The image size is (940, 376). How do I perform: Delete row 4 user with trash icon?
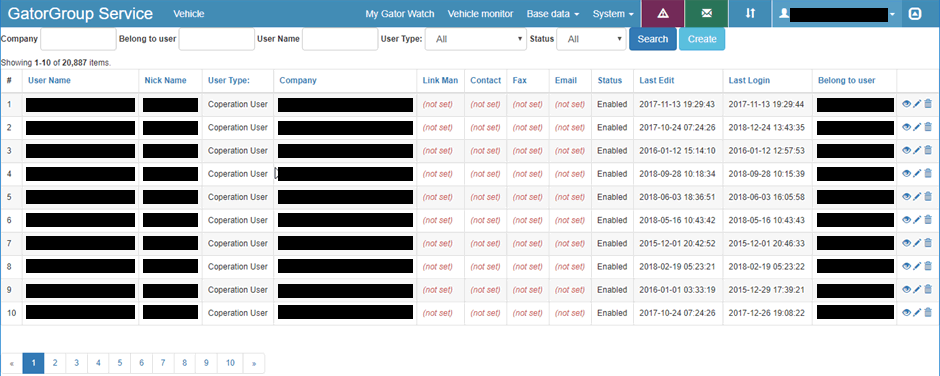click(928, 174)
